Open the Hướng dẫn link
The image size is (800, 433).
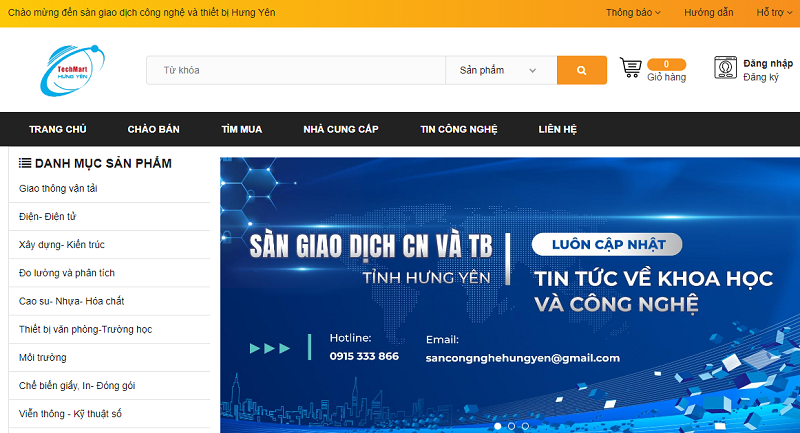tap(708, 13)
